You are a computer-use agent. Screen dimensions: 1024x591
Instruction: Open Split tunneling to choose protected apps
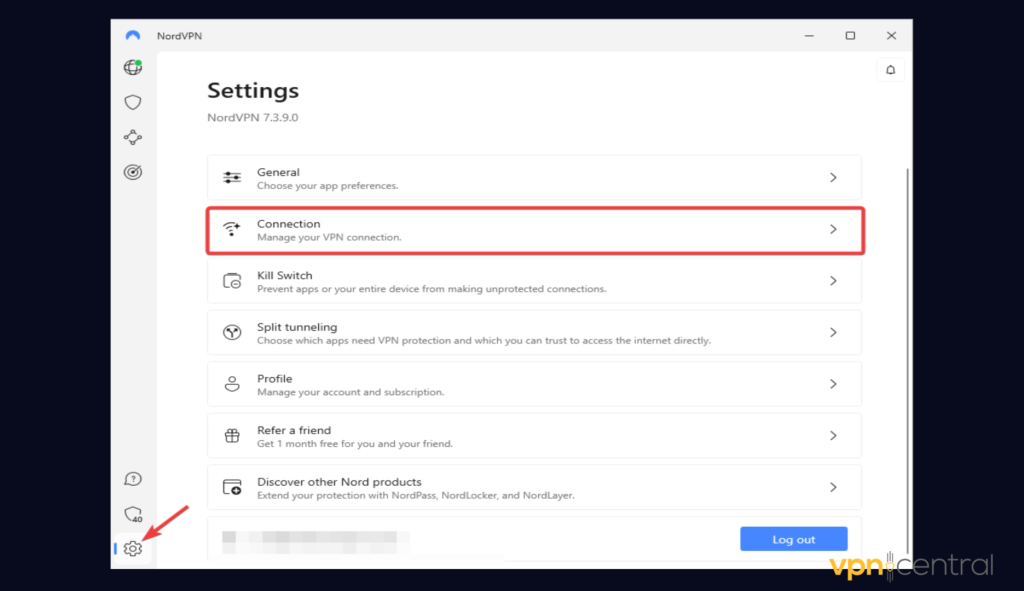point(534,333)
